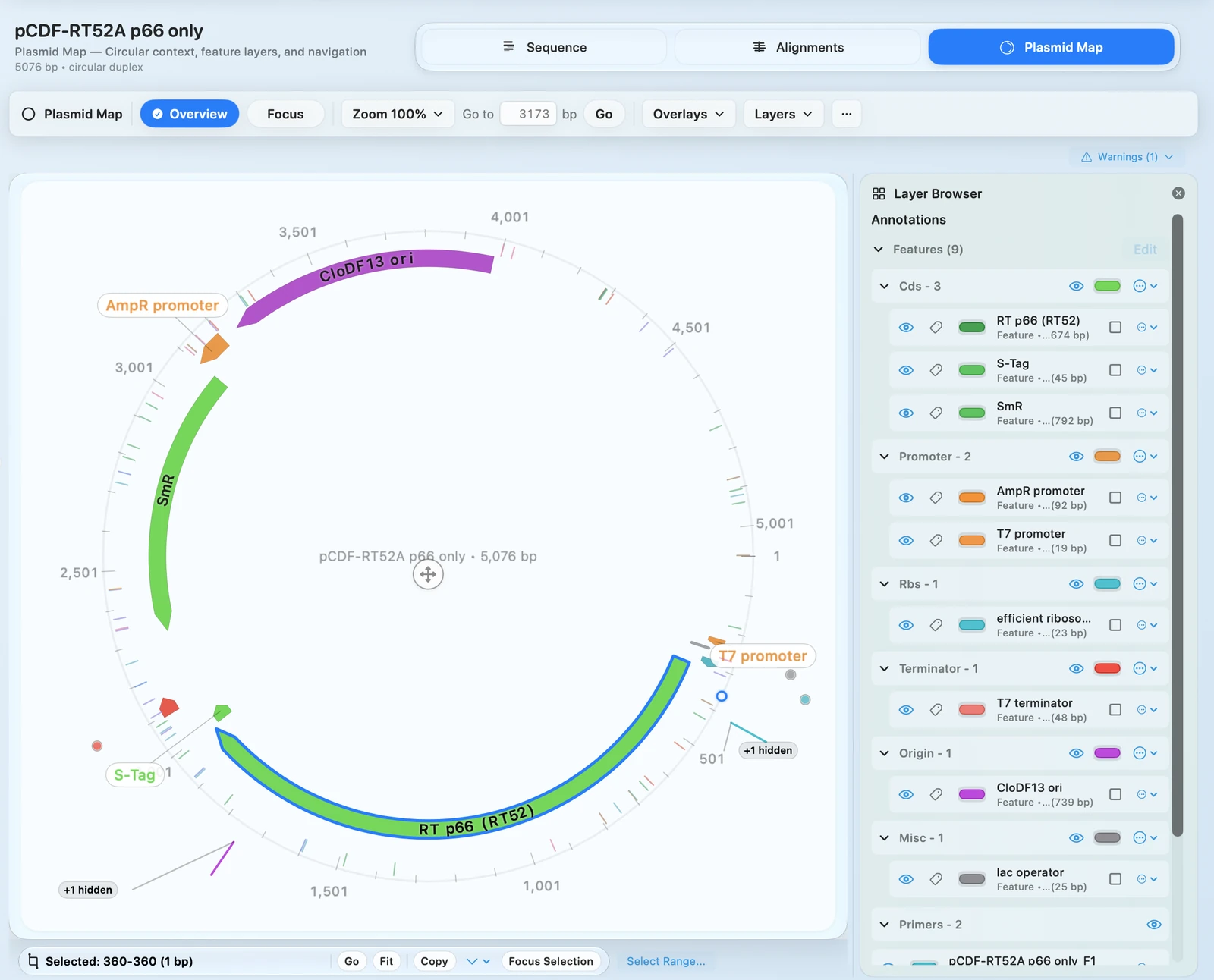Image resolution: width=1214 pixels, height=980 pixels.
Task: Check the AmpR promoter checkbox
Action: 1115,498
